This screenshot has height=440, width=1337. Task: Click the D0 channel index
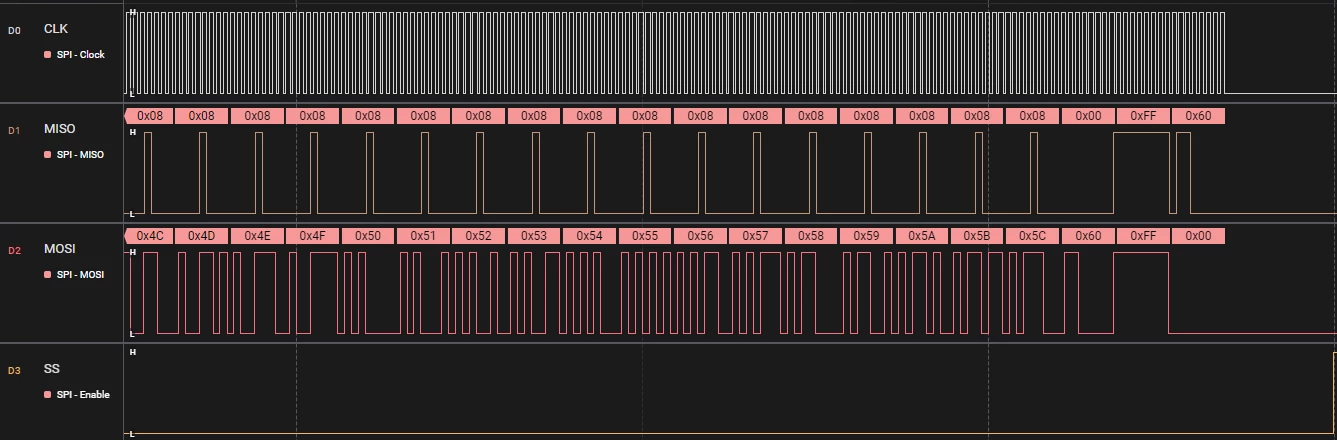tap(14, 31)
